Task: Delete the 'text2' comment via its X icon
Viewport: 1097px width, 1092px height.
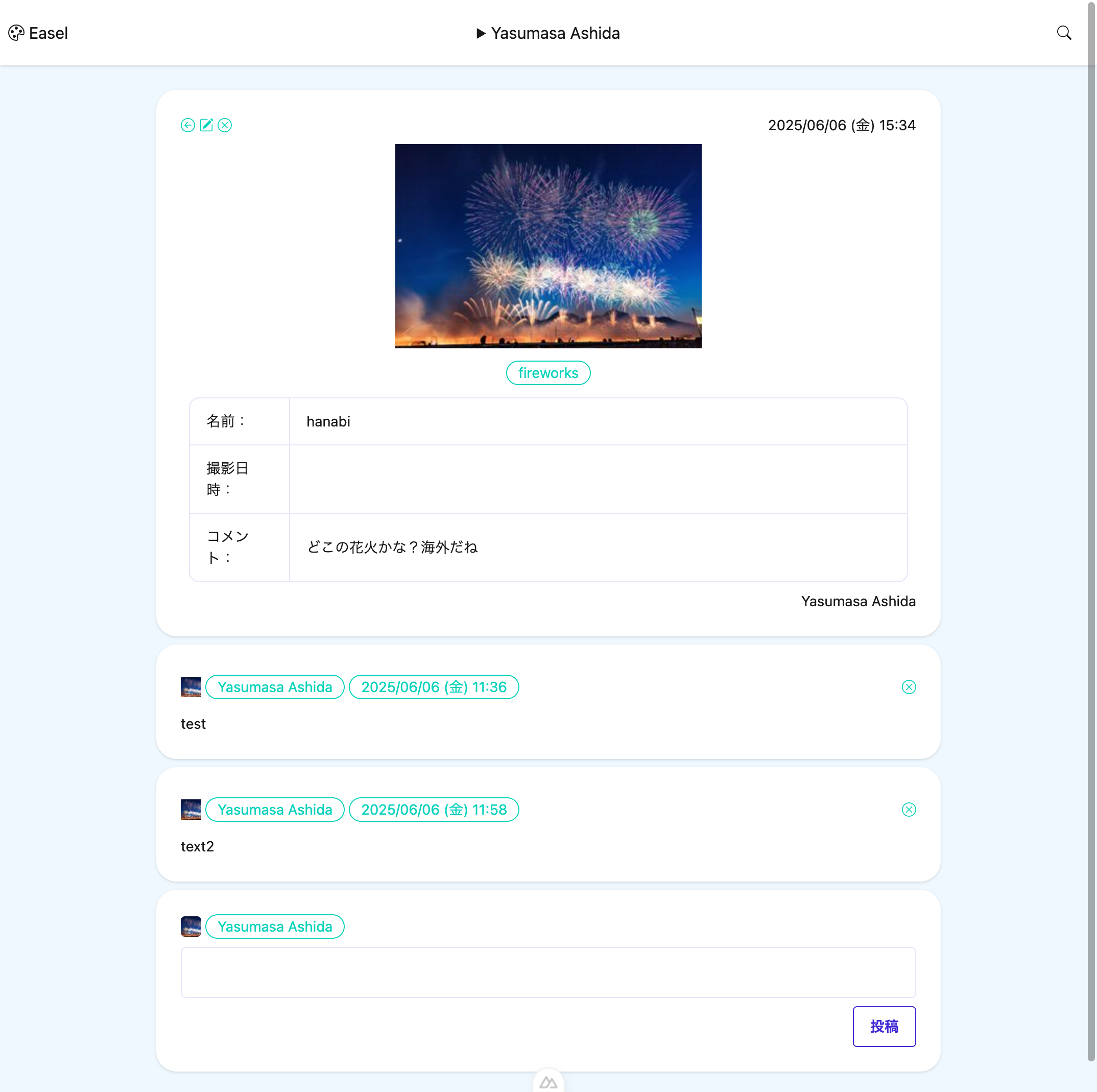Action: (x=909, y=809)
